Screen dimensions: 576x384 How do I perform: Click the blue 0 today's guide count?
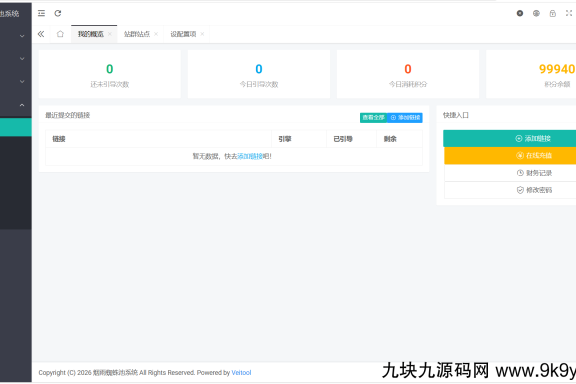pyautogui.click(x=259, y=69)
